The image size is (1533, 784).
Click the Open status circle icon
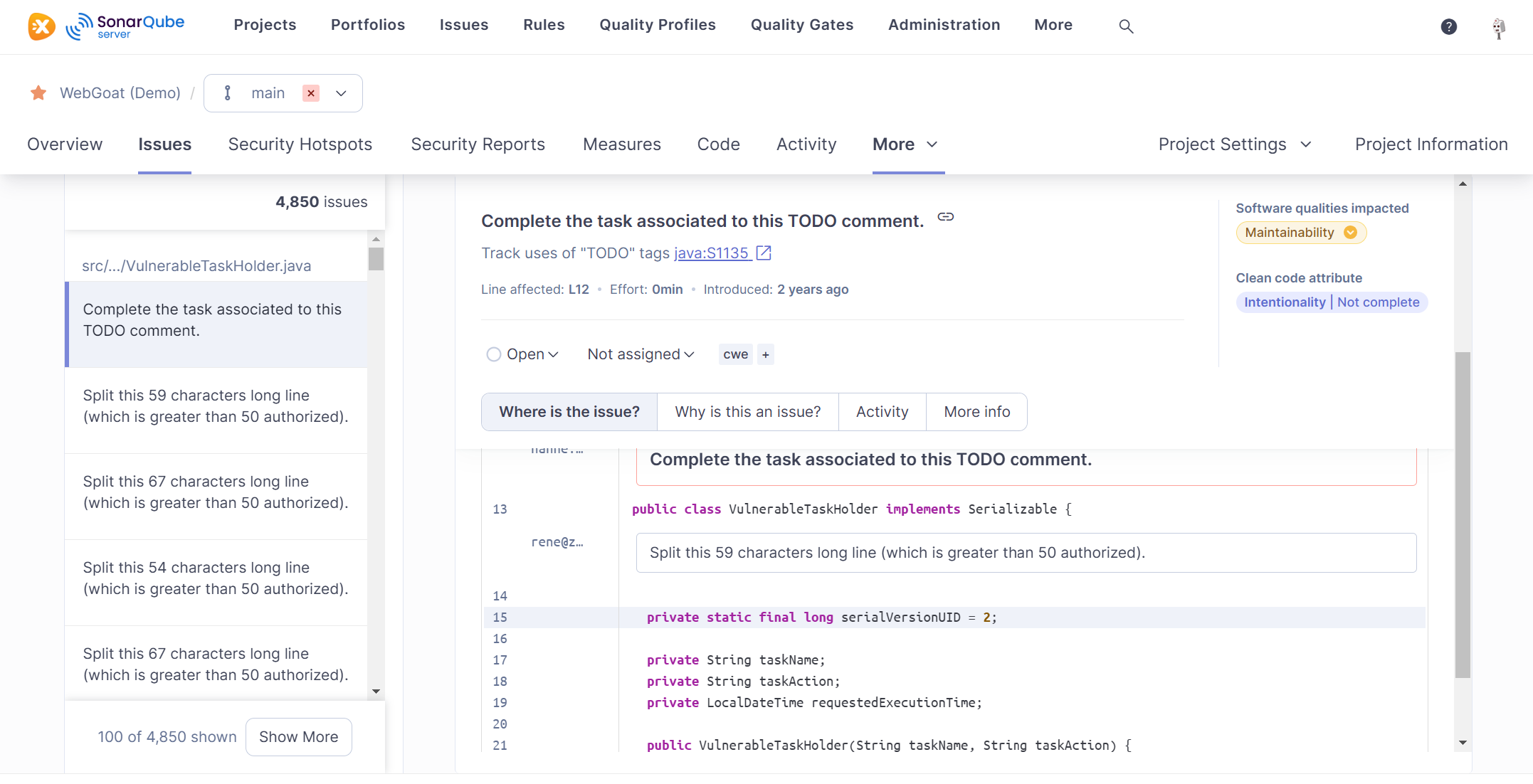point(493,354)
